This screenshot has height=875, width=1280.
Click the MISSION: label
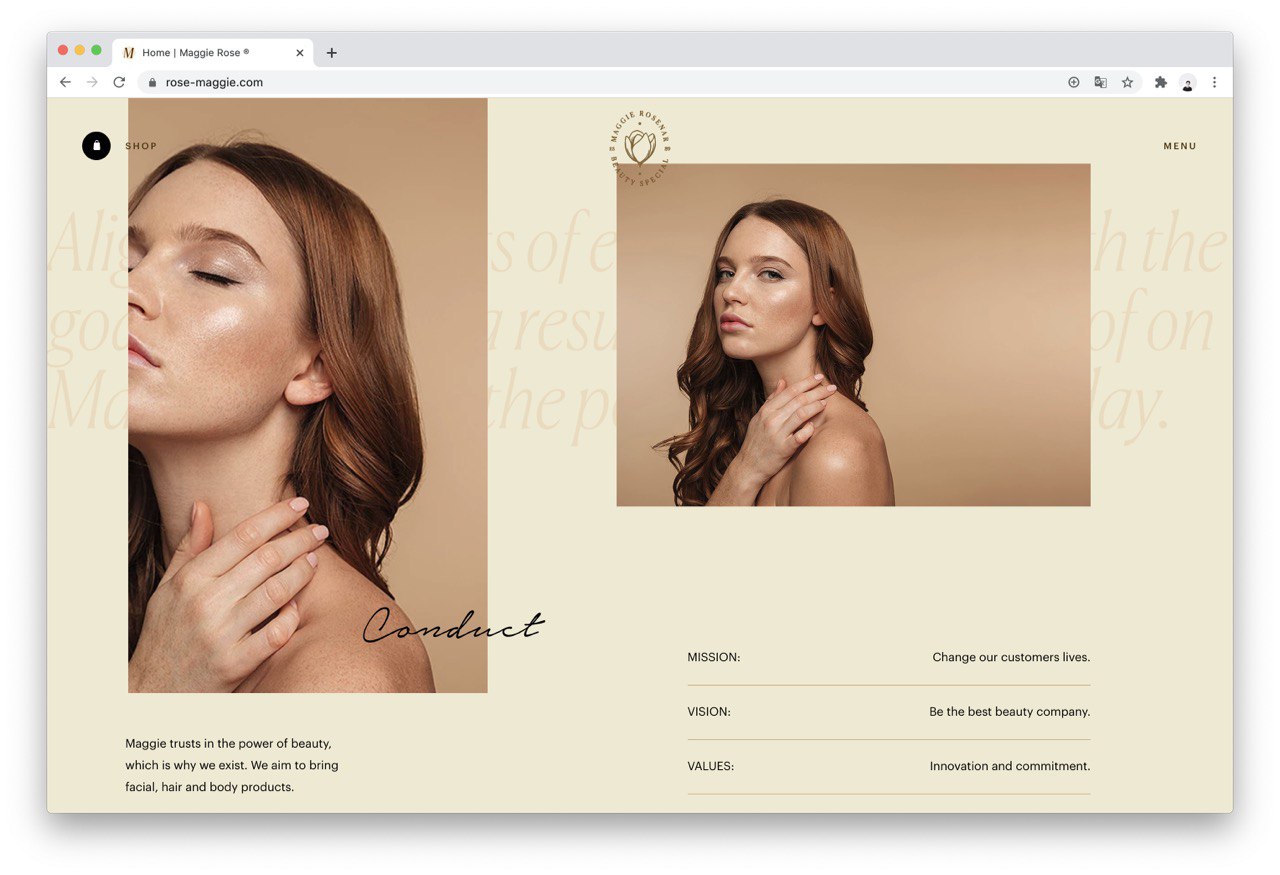click(x=714, y=657)
